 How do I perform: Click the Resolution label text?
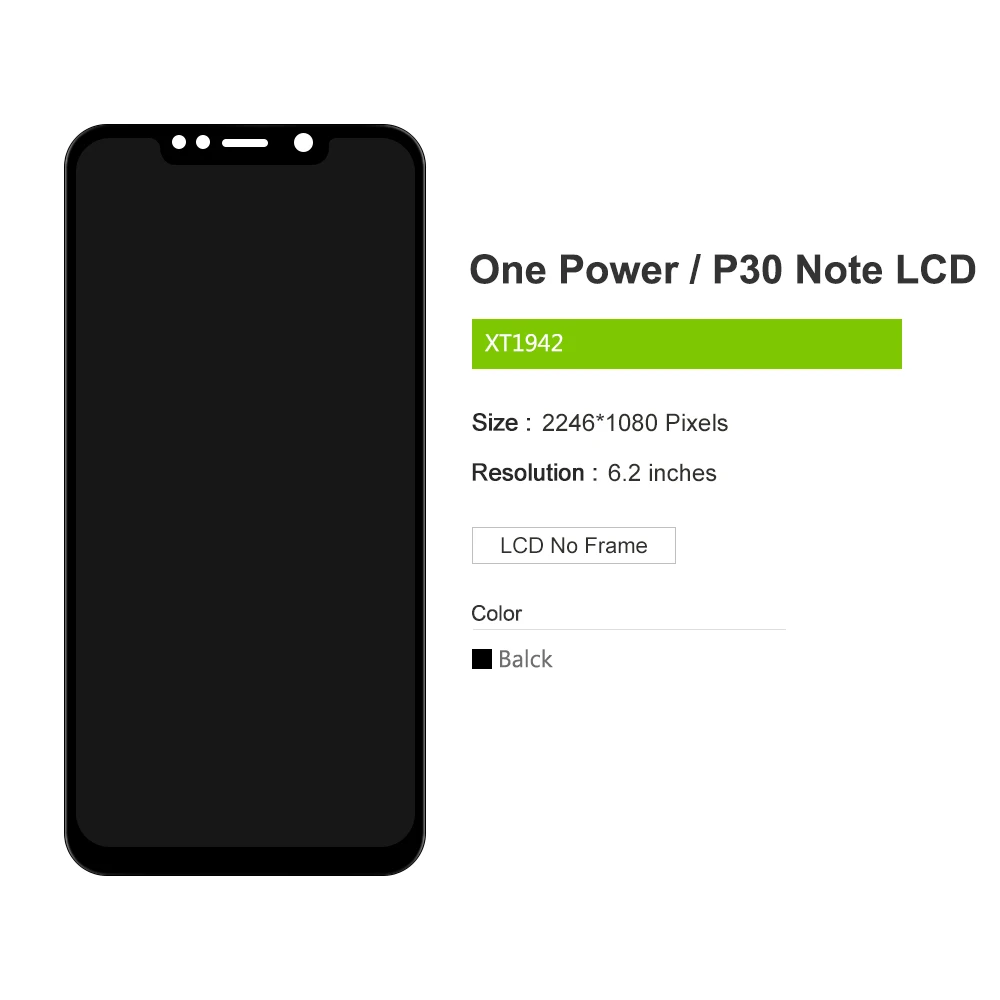point(527,473)
